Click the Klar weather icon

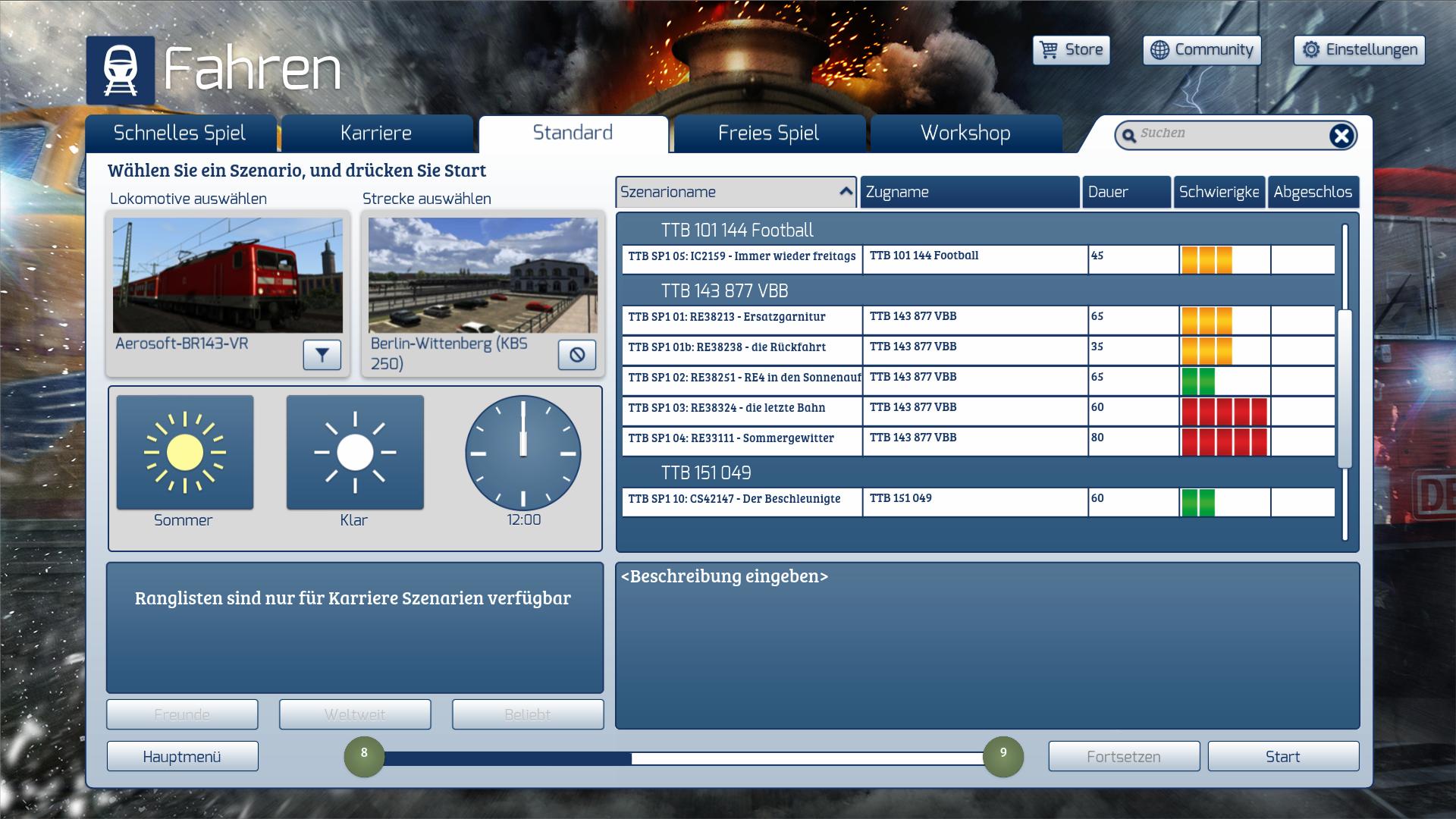pos(355,453)
